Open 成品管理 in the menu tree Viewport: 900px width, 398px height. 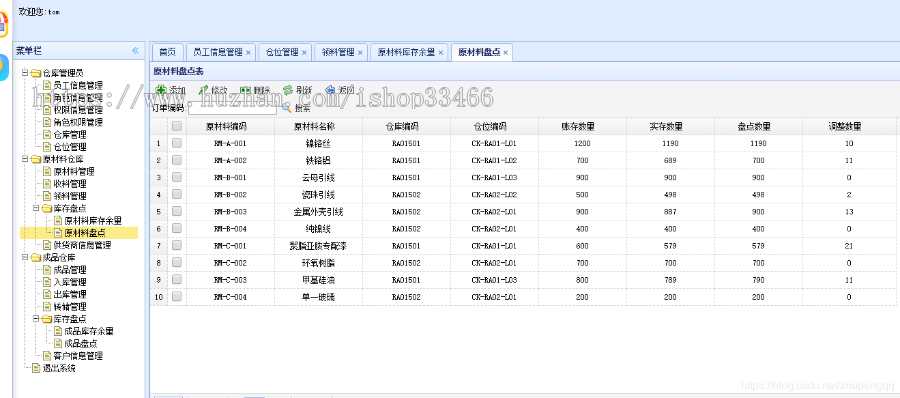coord(70,270)
